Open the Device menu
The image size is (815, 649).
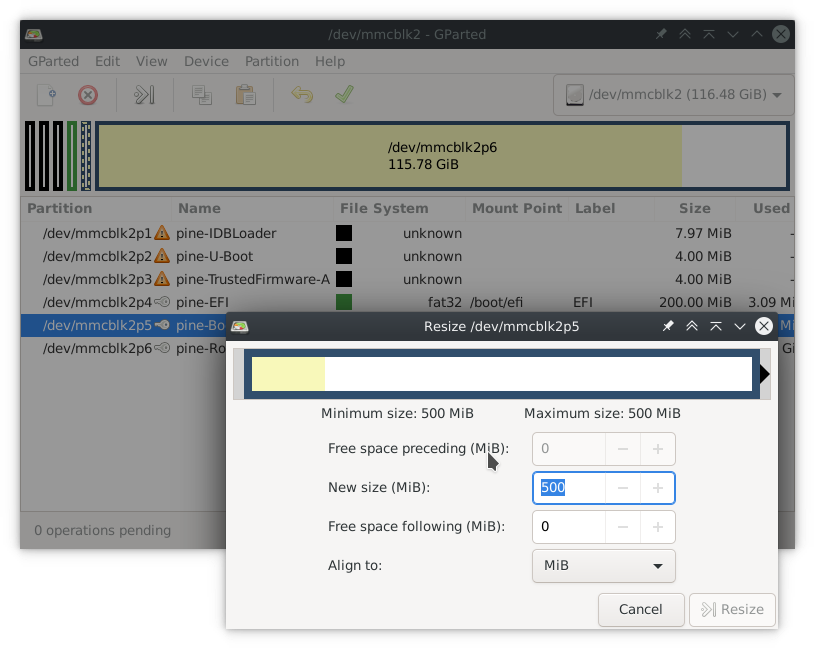pos(206,61)
